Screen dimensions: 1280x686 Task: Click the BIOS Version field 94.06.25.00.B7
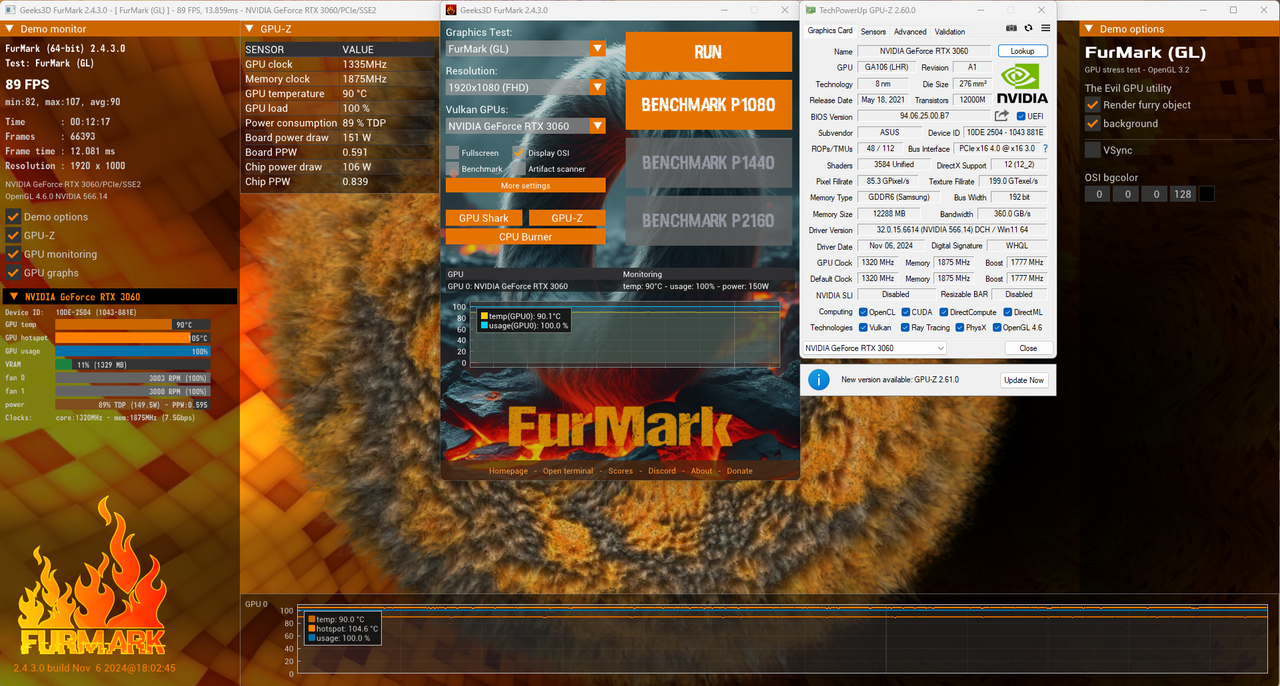(x=924, y=116)
